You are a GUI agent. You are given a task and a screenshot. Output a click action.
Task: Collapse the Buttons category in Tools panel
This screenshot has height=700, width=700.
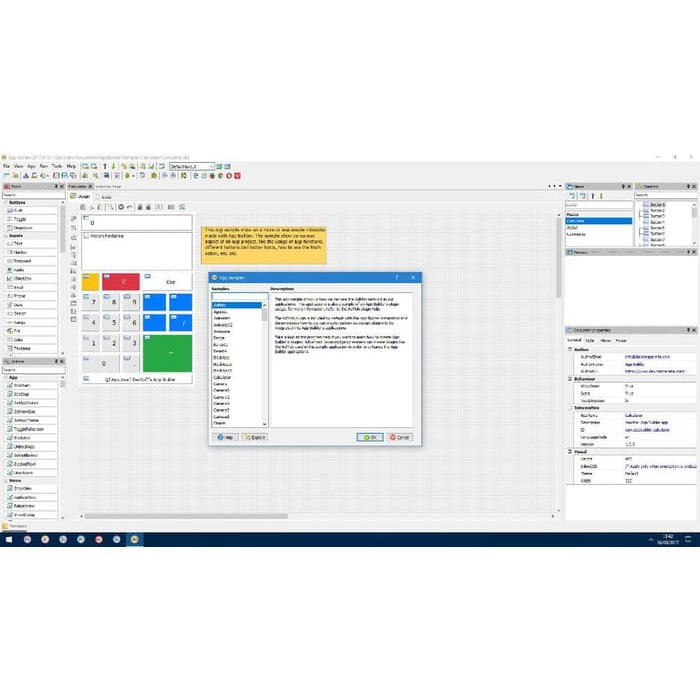[x=6, y=203]
